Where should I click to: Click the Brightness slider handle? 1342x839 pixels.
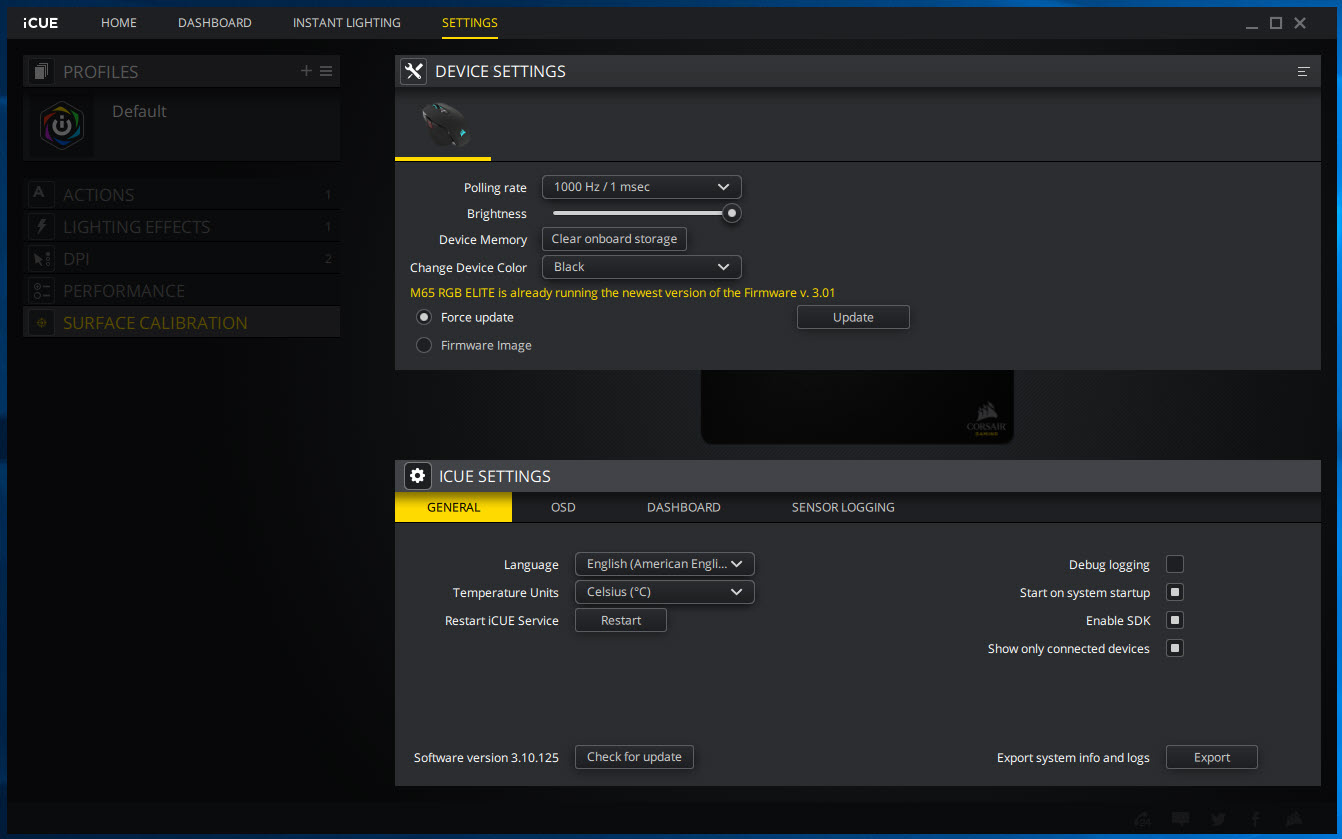coord(732,213)
